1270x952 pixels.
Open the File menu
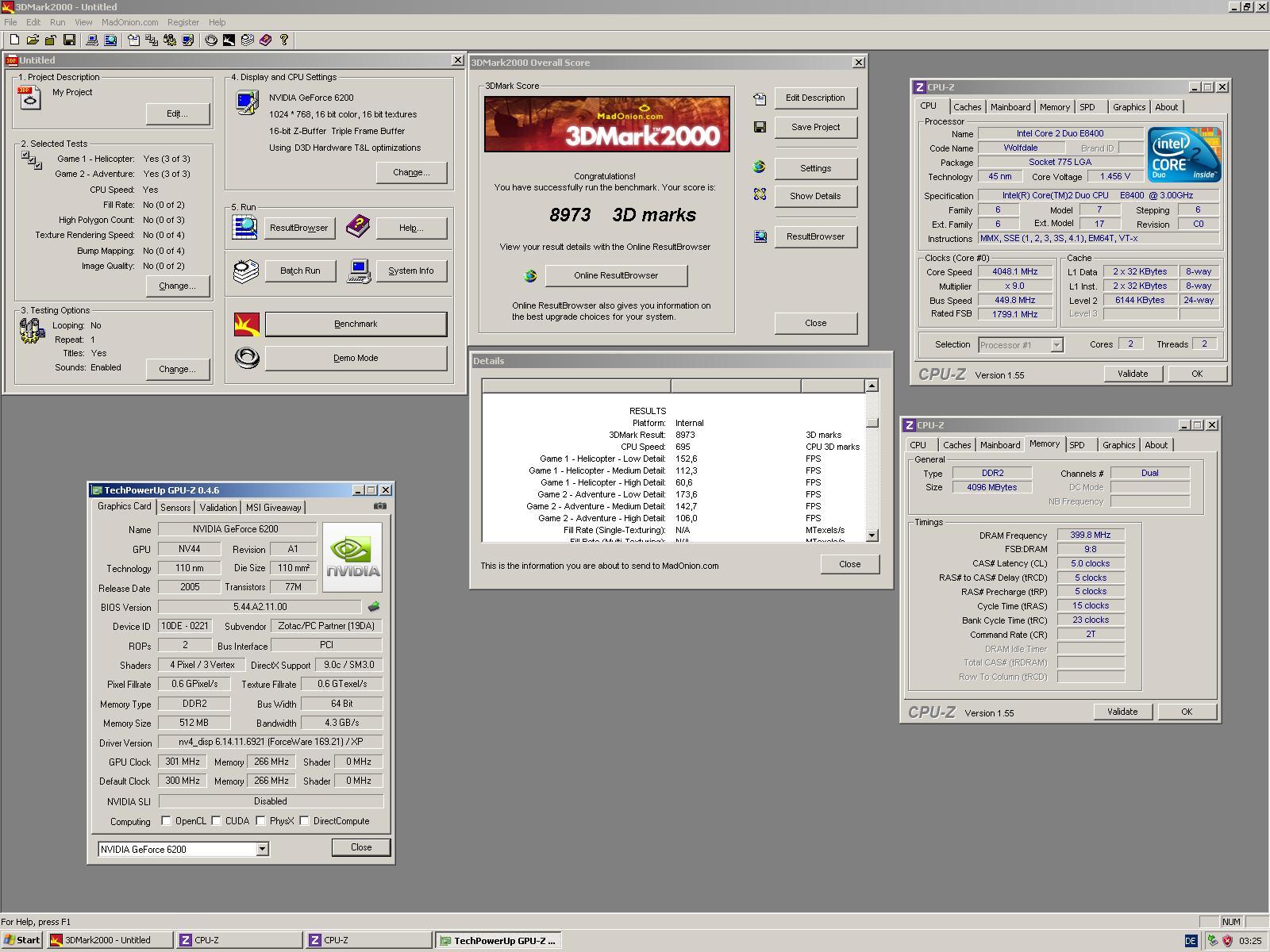[x=10, y=22]
